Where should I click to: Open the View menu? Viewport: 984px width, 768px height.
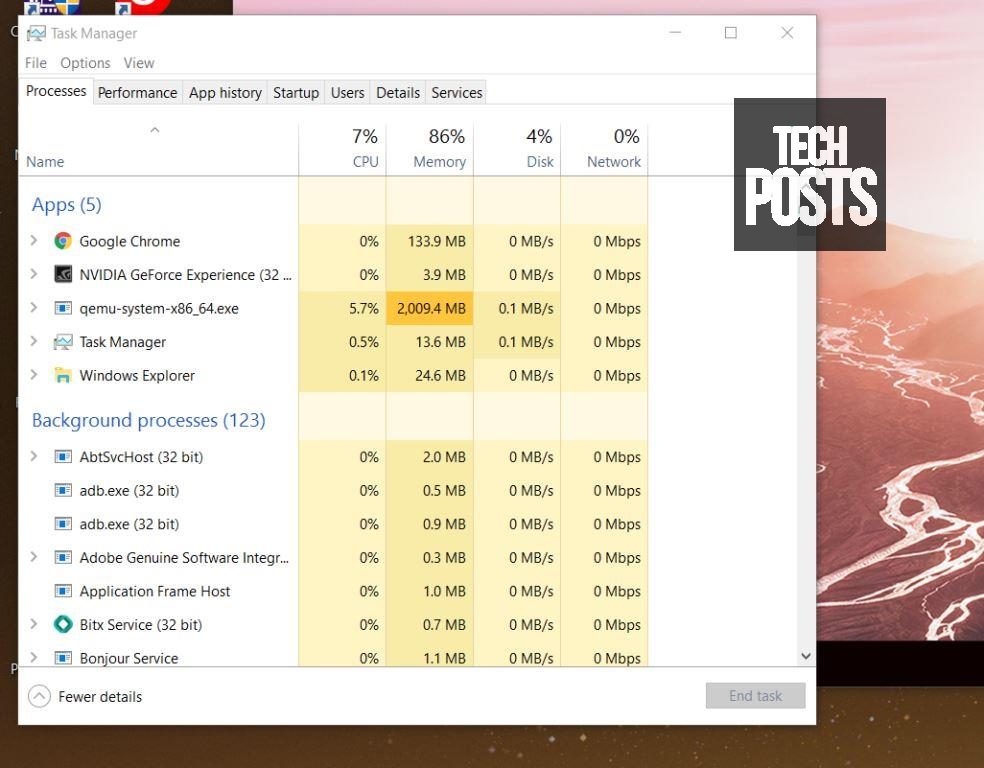pos(139,63)
